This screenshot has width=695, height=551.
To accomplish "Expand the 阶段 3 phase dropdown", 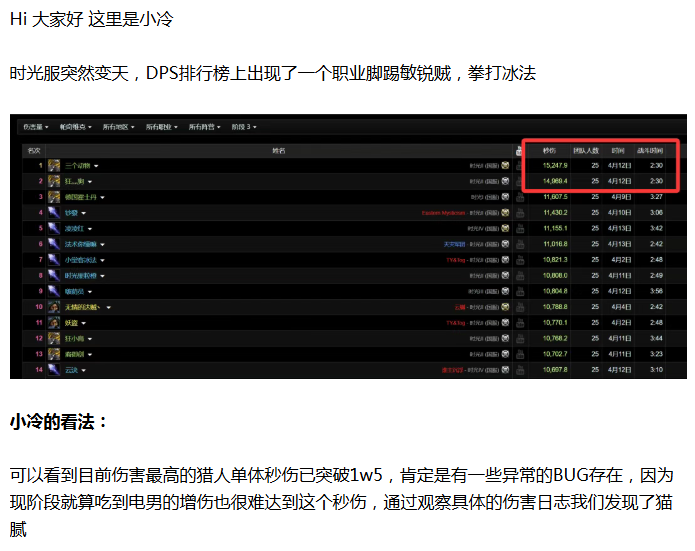I will click(244, 128).
